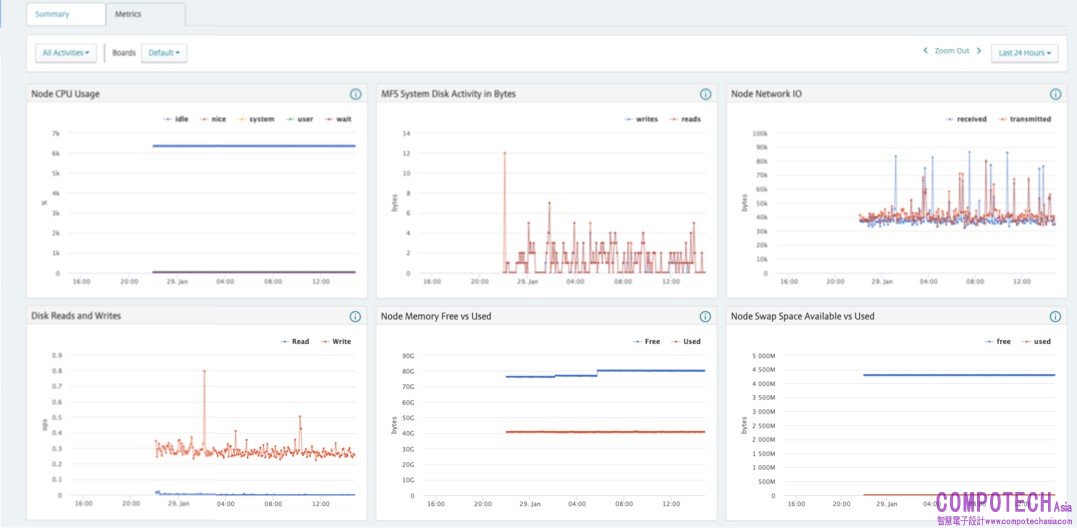Open the Boards Default dropdown
Viewport: 1077px width, 532px height.
(164, 53)
